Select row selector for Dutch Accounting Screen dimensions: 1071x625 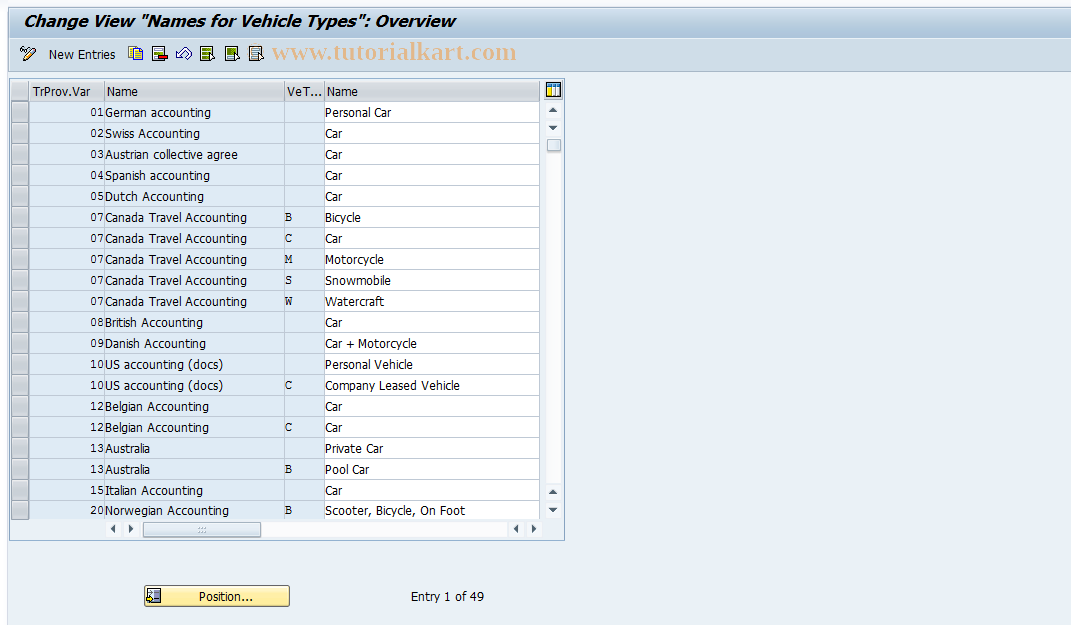click(x=20, y=197)
